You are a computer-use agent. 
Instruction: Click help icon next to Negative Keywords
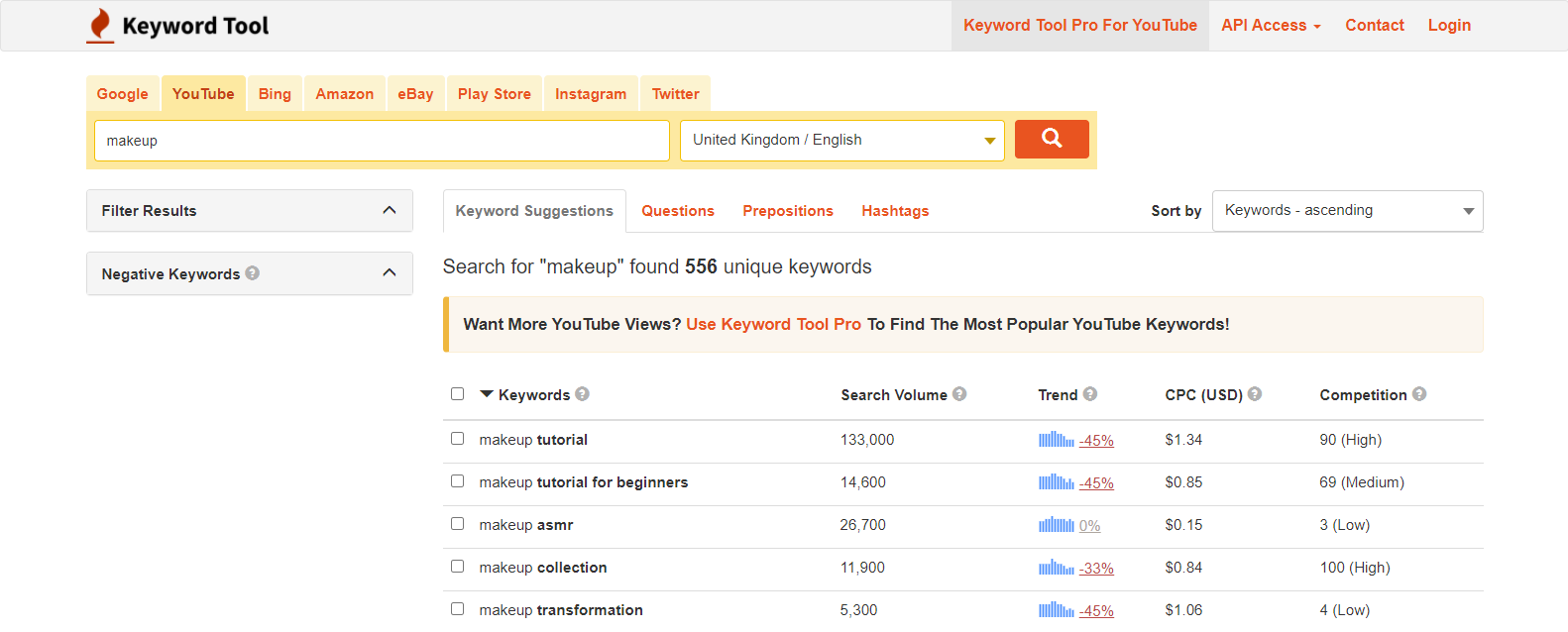(253, 272)
